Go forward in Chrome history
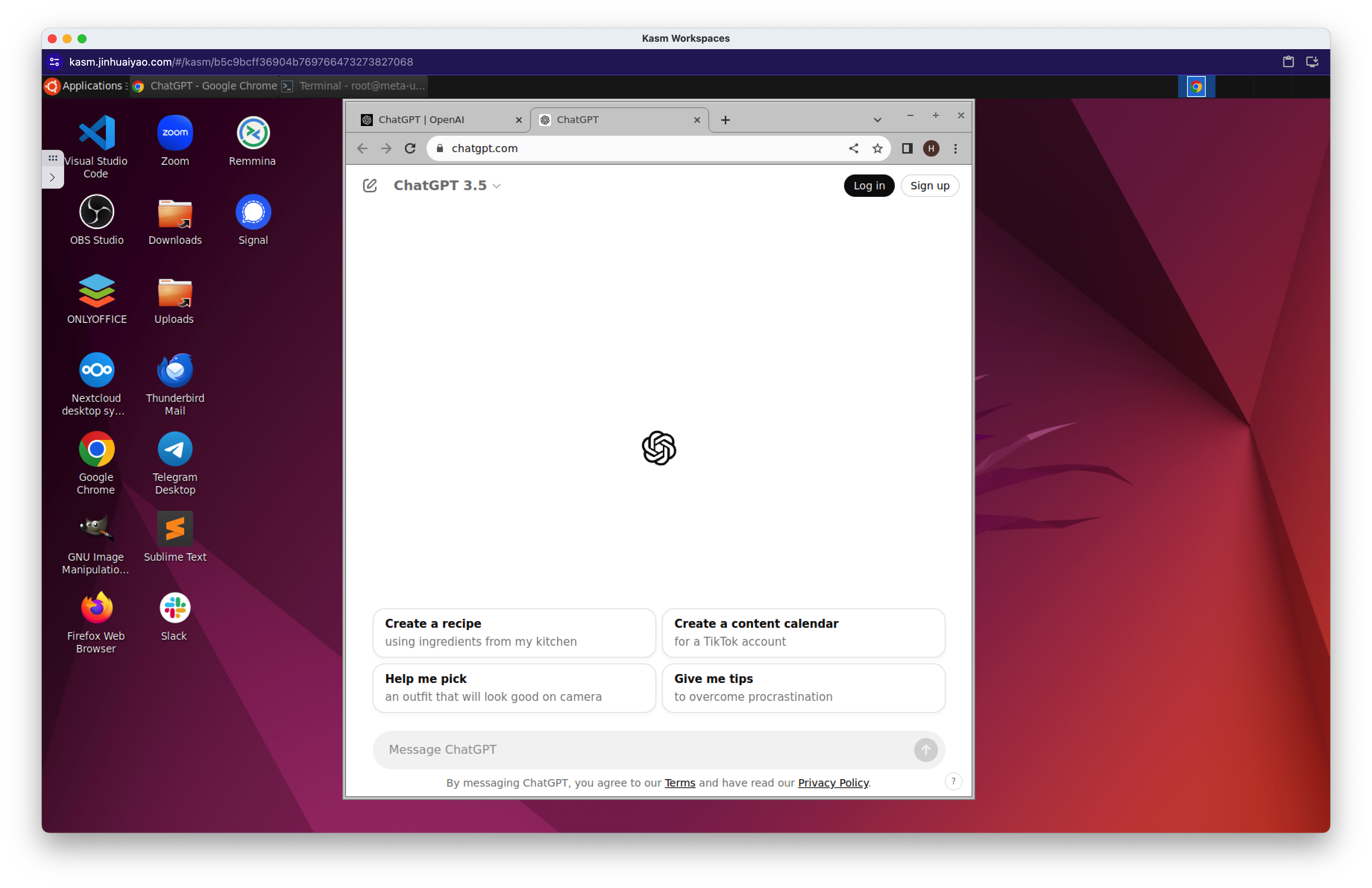 tap(386, 149)
